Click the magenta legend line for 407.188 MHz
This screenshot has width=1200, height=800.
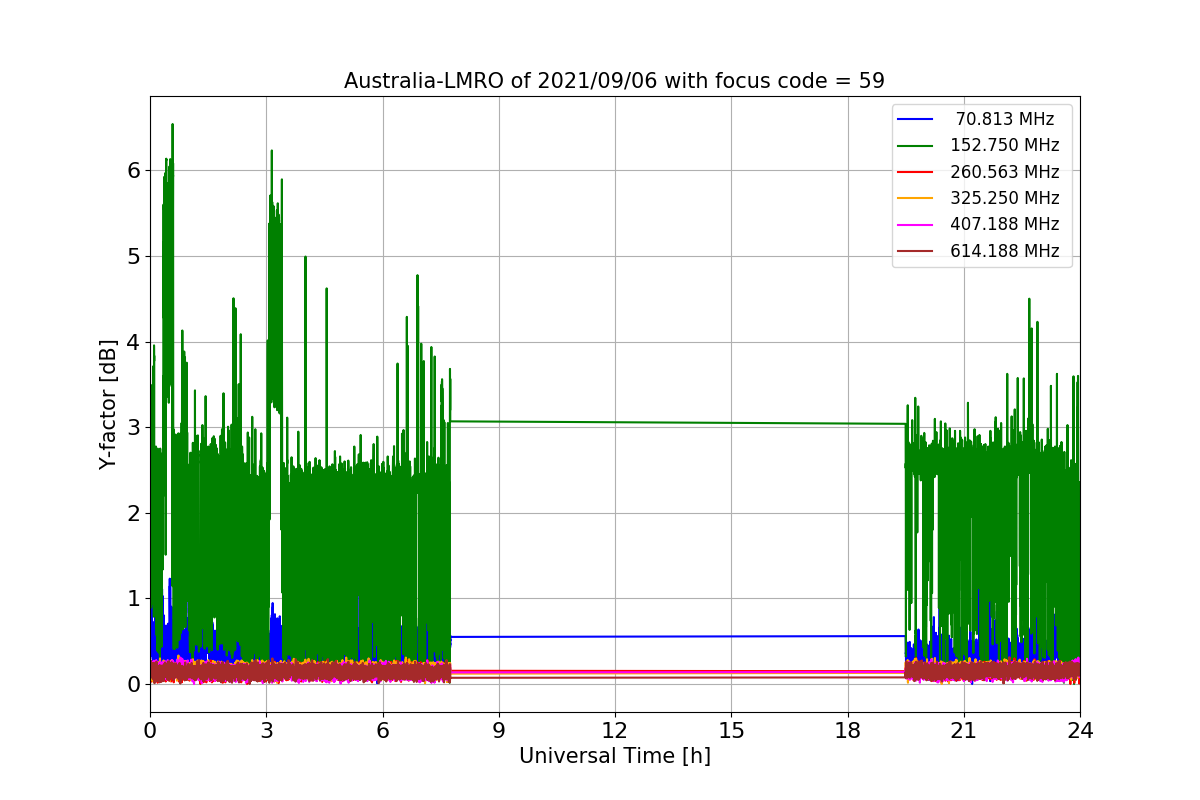tap(915, 225)
